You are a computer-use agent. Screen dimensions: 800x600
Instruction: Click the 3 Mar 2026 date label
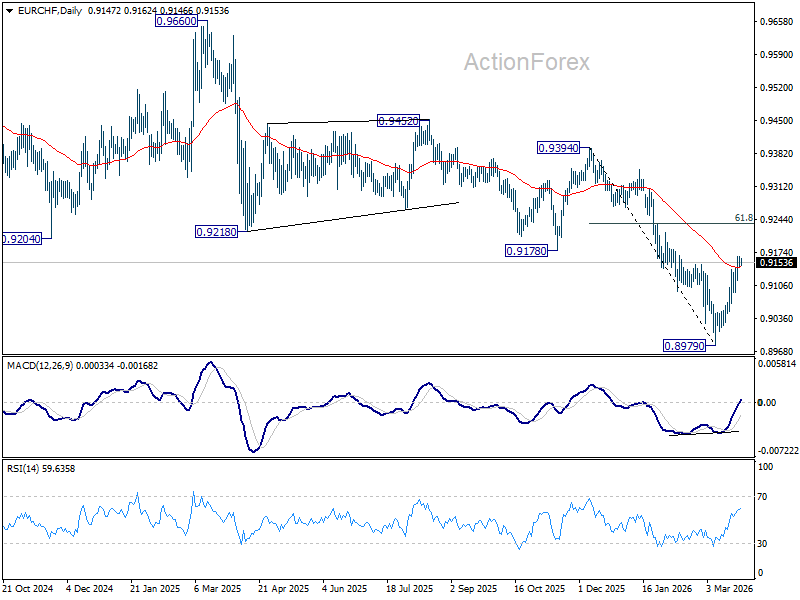pyautogui.click(x=730, y=588)
